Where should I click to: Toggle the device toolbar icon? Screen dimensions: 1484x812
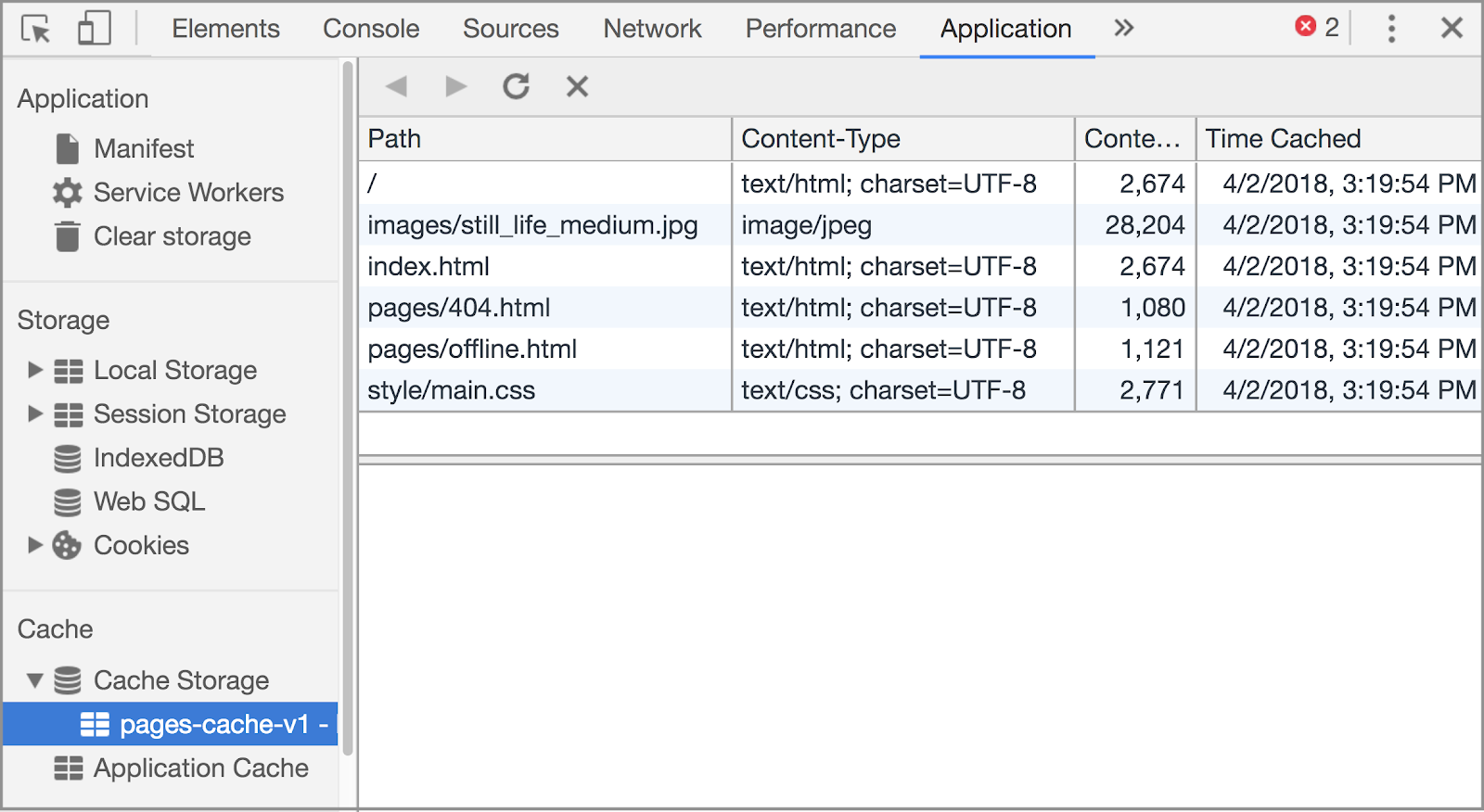[94, 29]
